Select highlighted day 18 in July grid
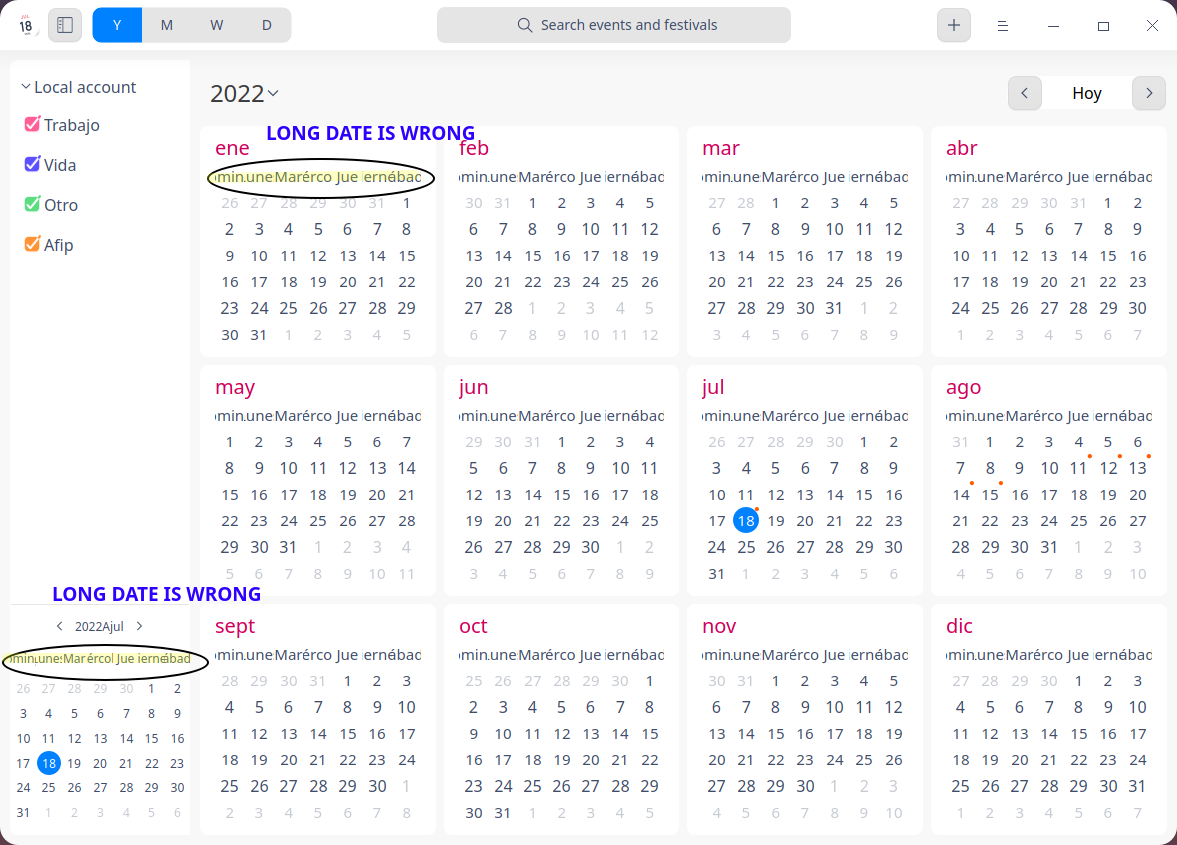The height and width of the screenshot is (845, 1177). (x=745, y=521)
